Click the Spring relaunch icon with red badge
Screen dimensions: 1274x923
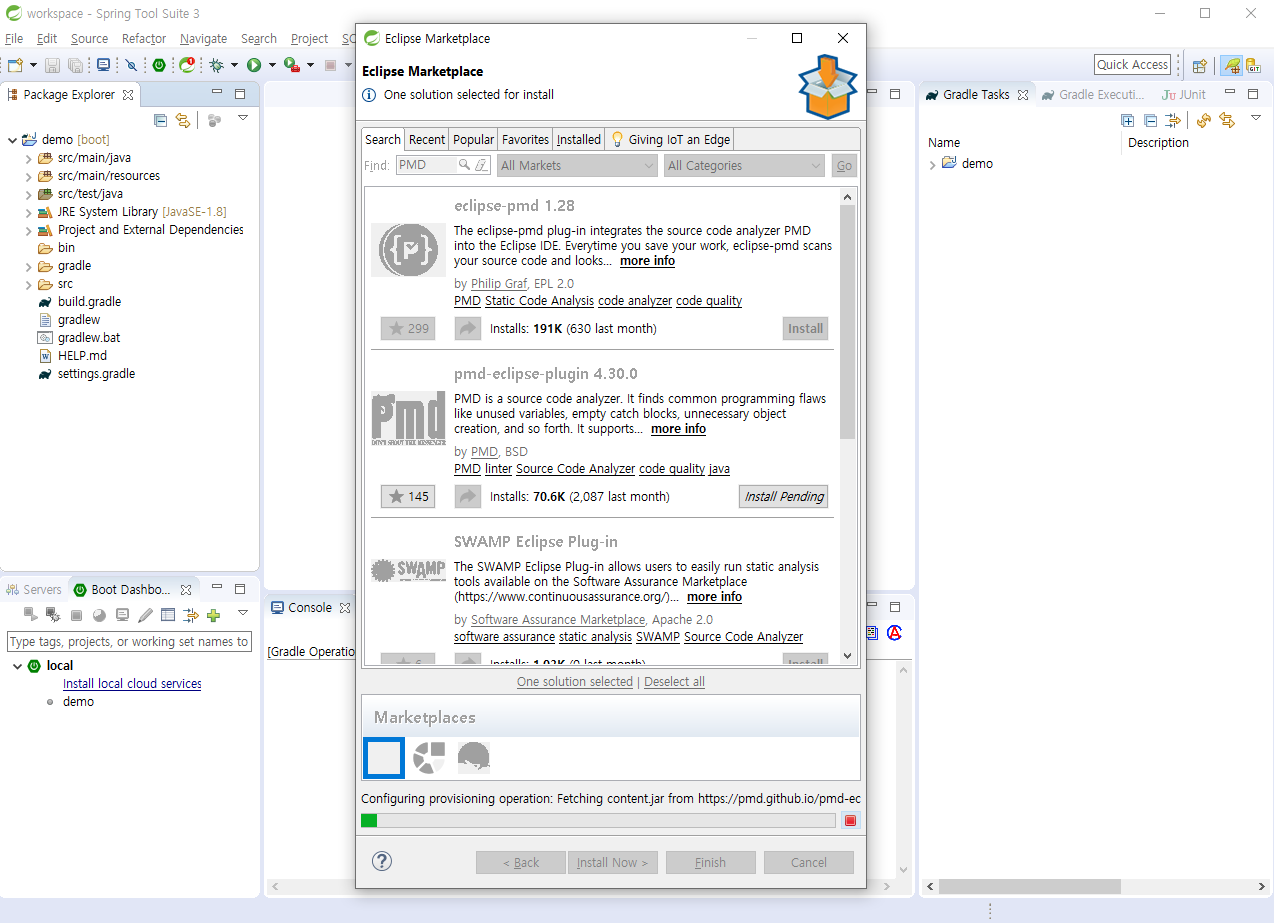coord(187,65)
